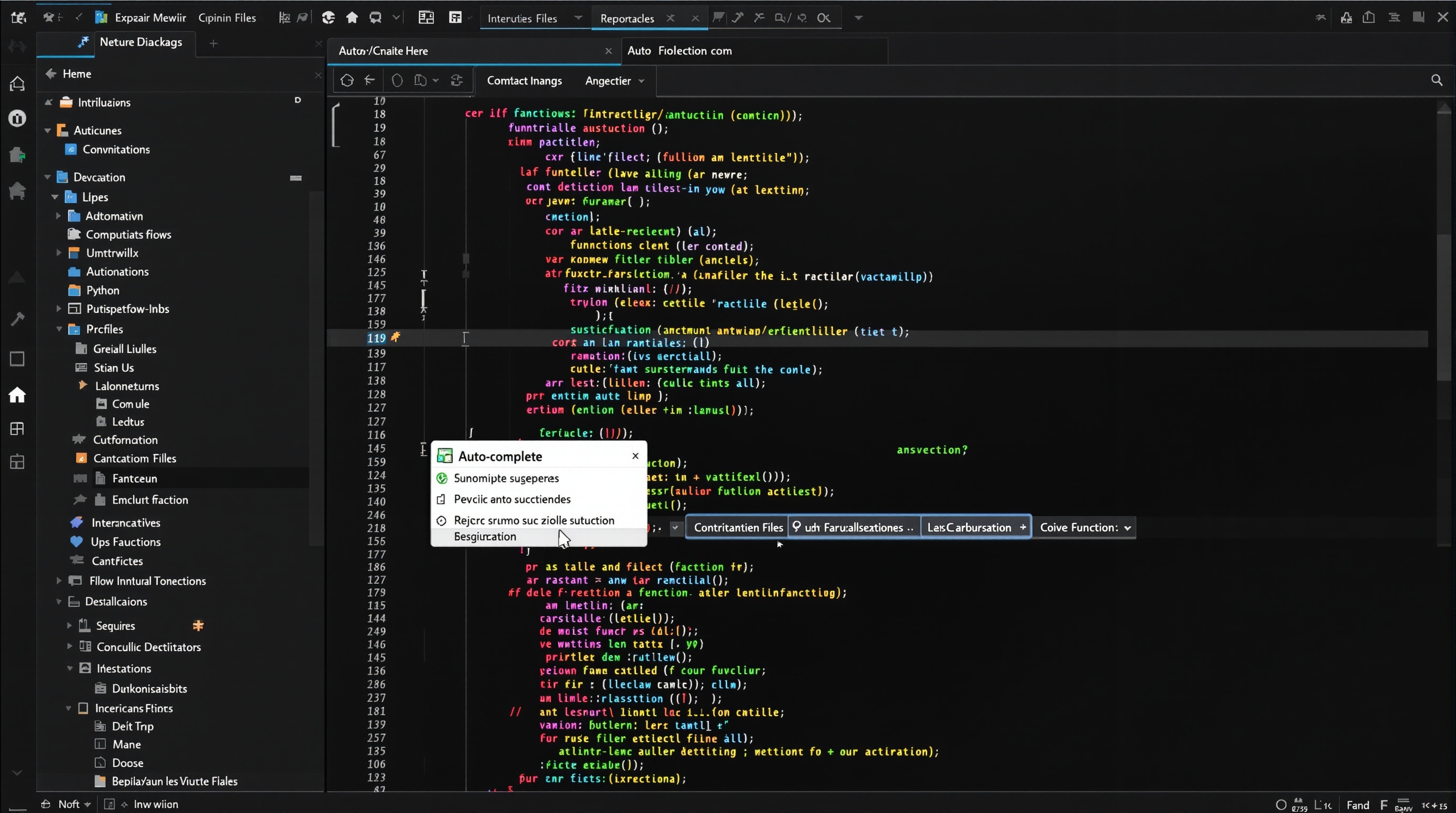Click the udh Farualiseationes button

pos(853,528)
